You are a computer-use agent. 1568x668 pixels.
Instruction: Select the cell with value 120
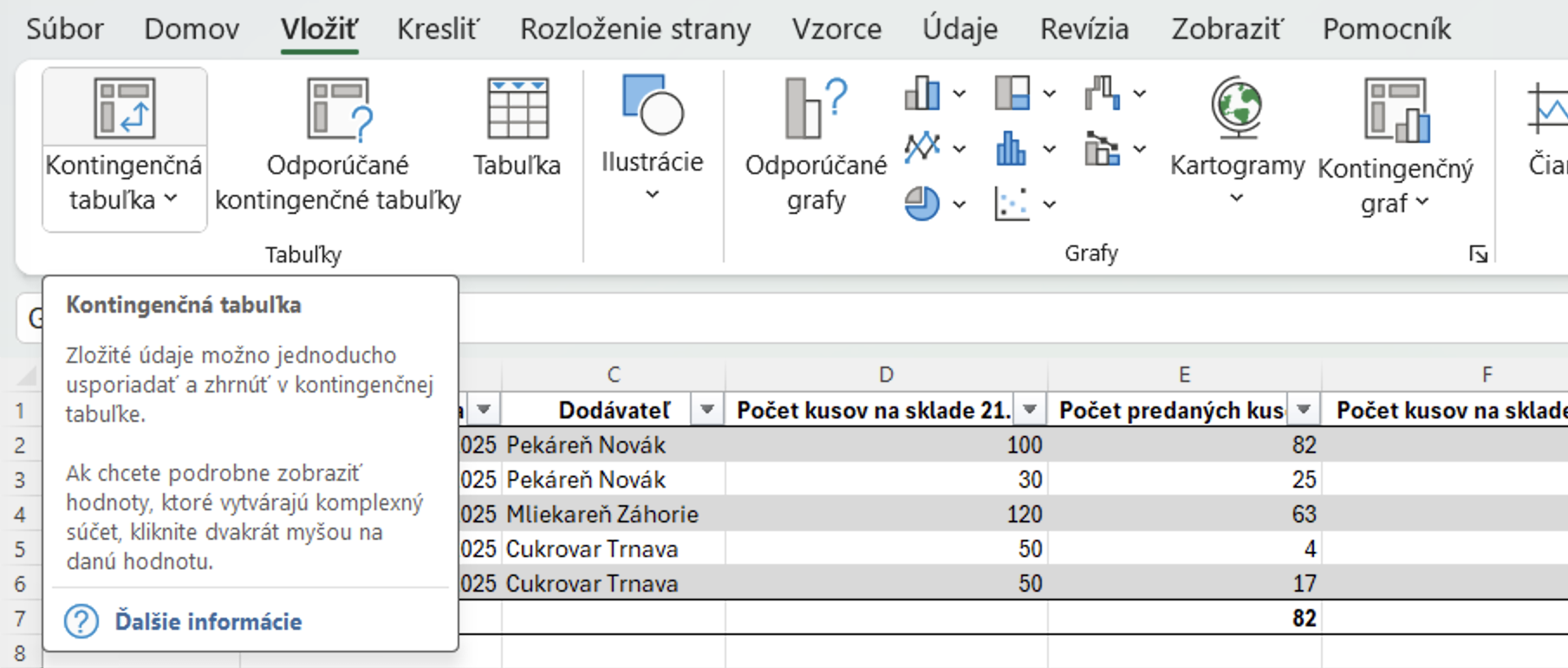[887, 514]
